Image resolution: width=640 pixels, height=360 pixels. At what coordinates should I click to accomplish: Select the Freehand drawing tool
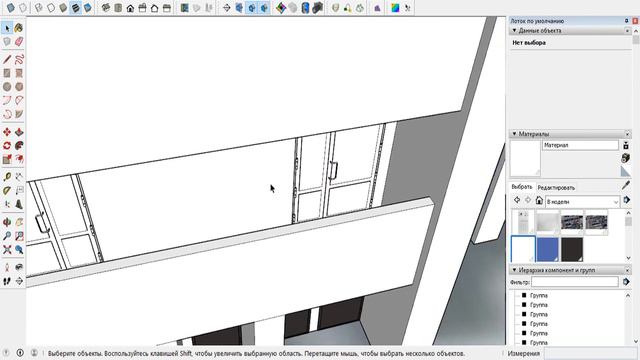pos(19,60)
